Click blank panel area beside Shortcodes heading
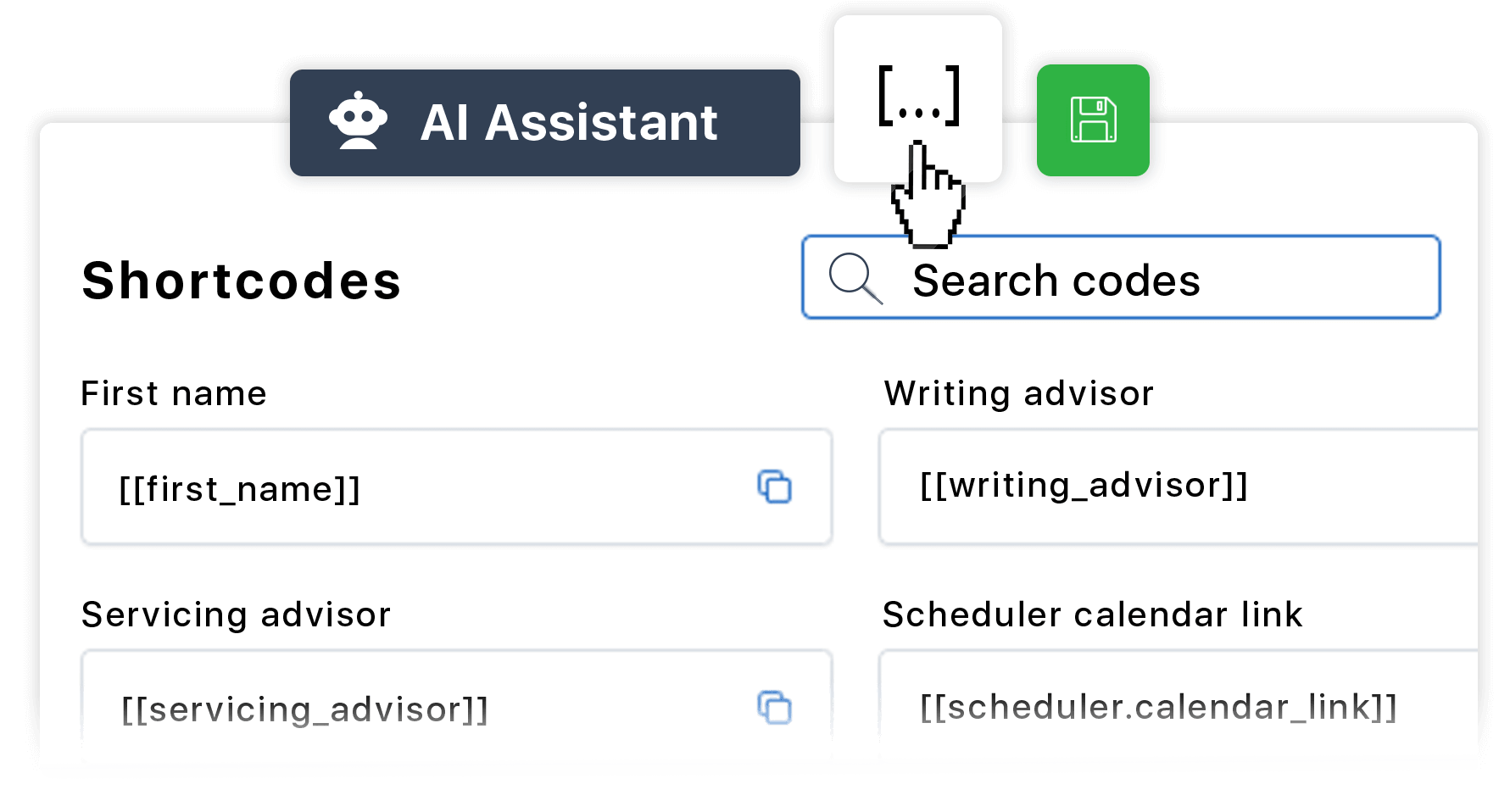The width and height of the screenshot is (1510, 812). pyautogui.click(x=593, y=281)
